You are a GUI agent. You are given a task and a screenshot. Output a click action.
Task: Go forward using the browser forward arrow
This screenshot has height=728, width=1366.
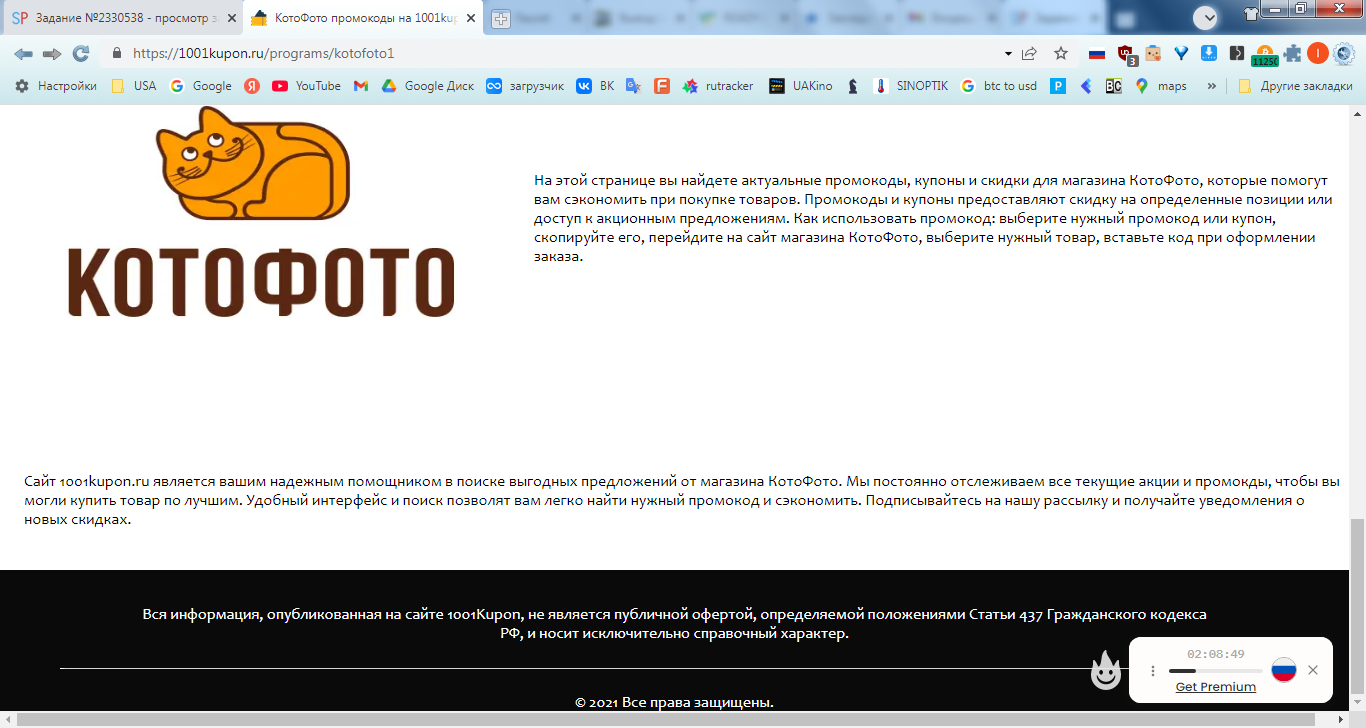(x=52, y=53)
